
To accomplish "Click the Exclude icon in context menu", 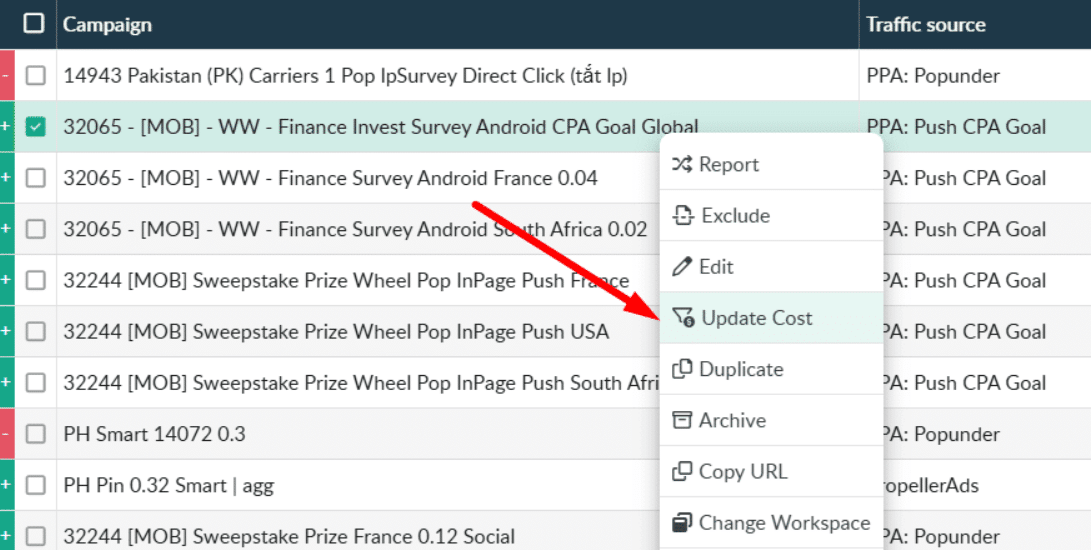I will coord(683,216).
